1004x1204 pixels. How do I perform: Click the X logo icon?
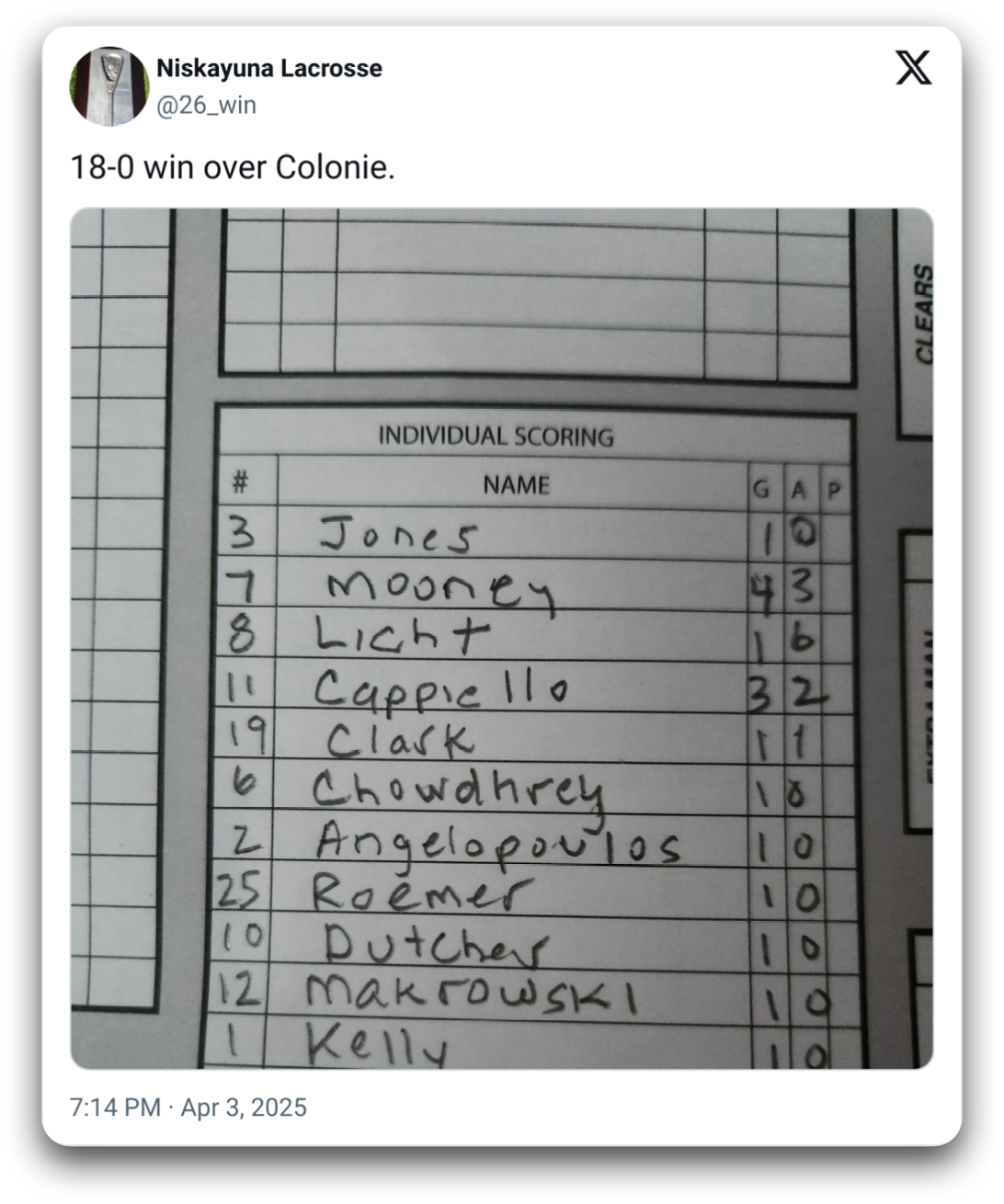(913, 69)
